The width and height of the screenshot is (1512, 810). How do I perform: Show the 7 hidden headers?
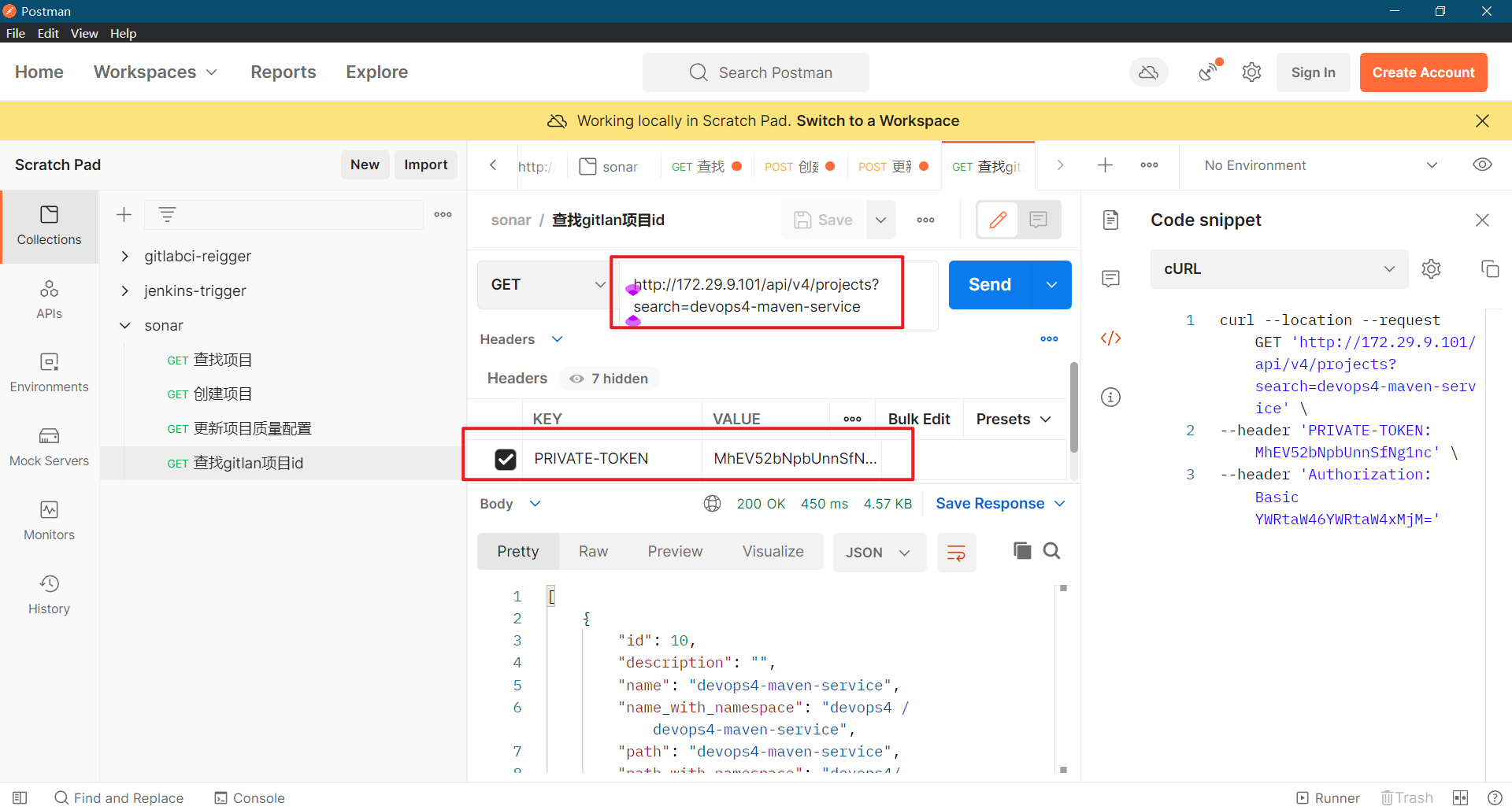609,378
